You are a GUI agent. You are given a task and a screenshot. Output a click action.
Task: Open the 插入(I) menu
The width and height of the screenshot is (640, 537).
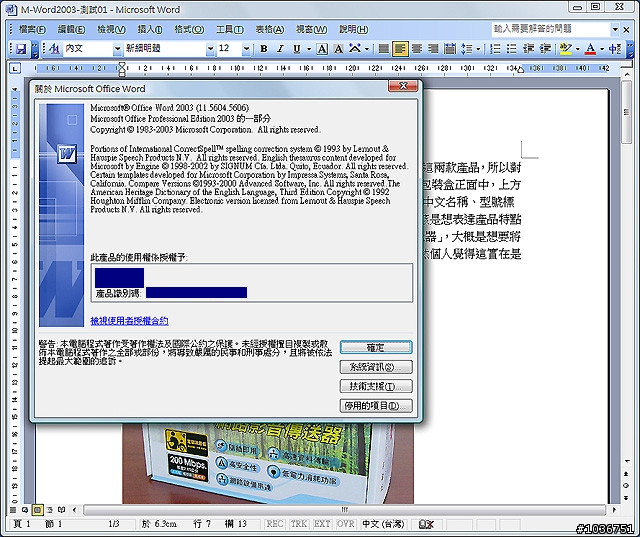pyautogui.click(x=150, y=30)
